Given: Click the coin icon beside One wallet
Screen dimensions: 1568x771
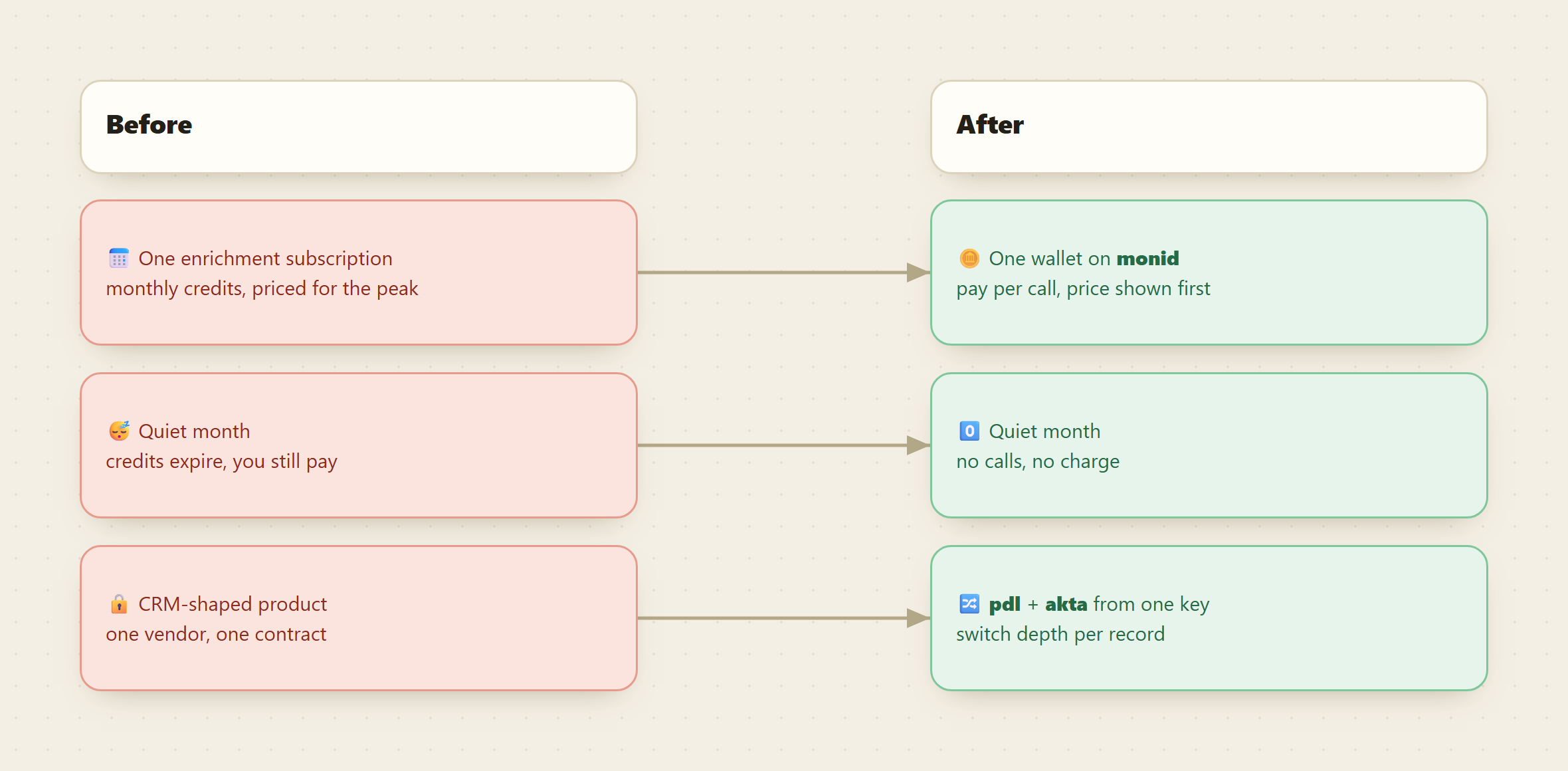Looking at the screenshot, I should pyautogui.click(x=969, y=258).
